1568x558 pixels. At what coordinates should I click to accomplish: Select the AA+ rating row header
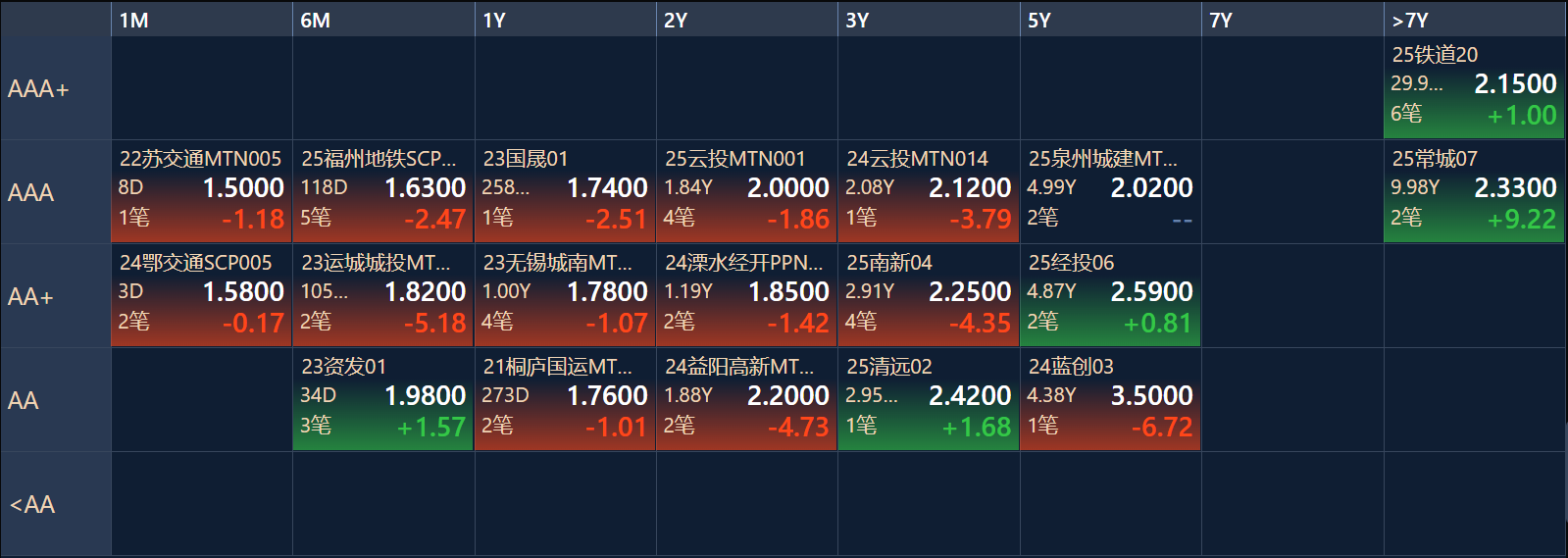tap(56, 296)
